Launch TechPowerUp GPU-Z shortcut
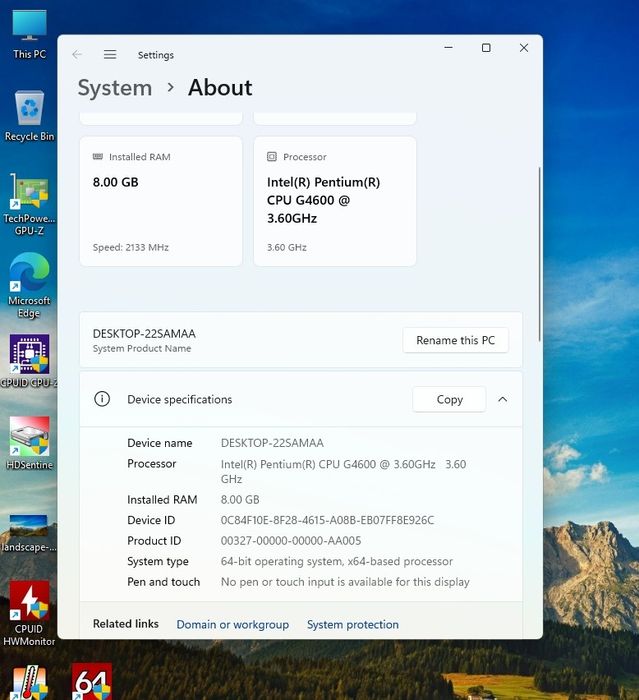The width and height of the screenshot is (639, 700). [x=29, y=204]
